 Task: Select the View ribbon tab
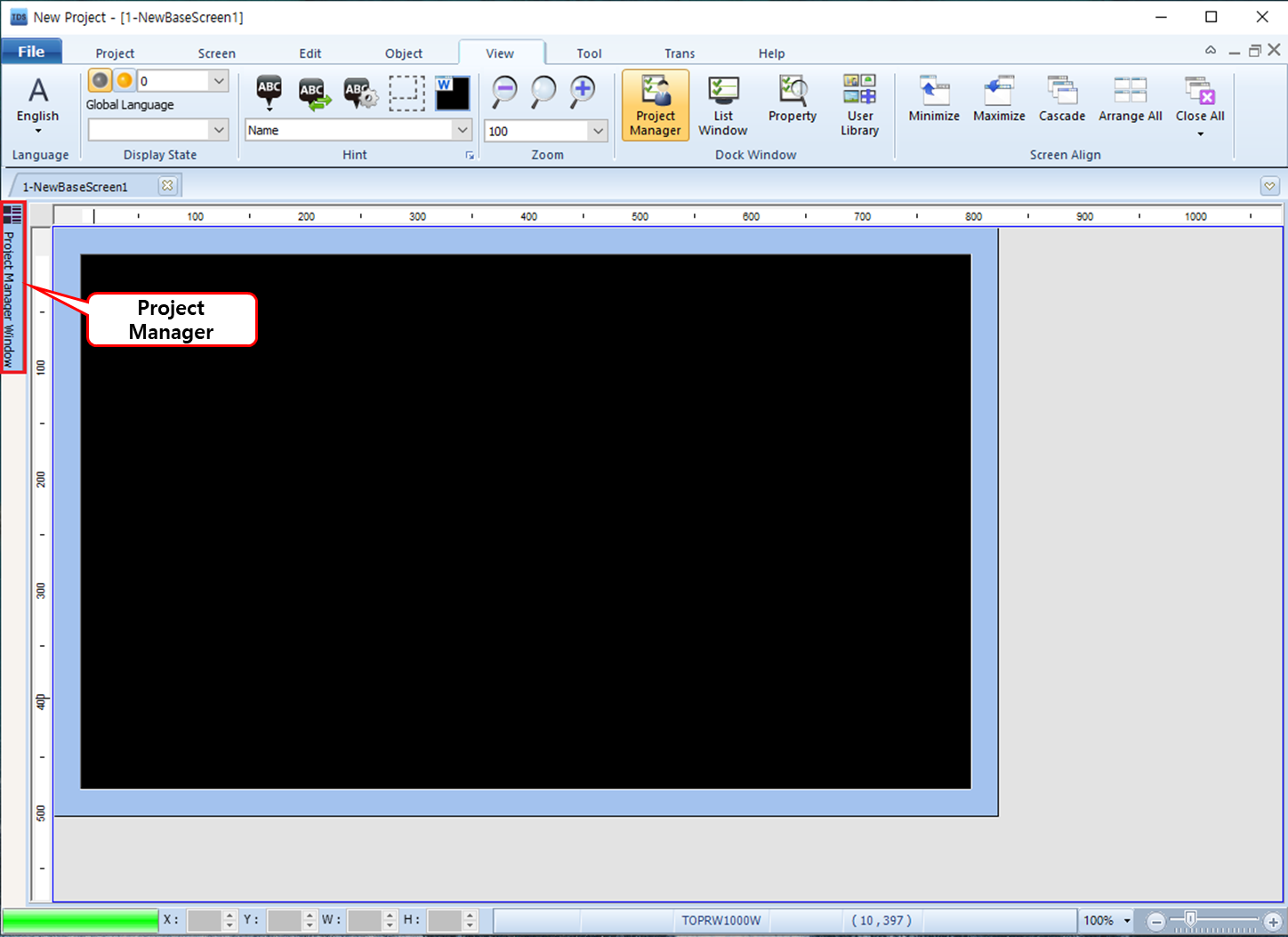click(x=500, y=53)
